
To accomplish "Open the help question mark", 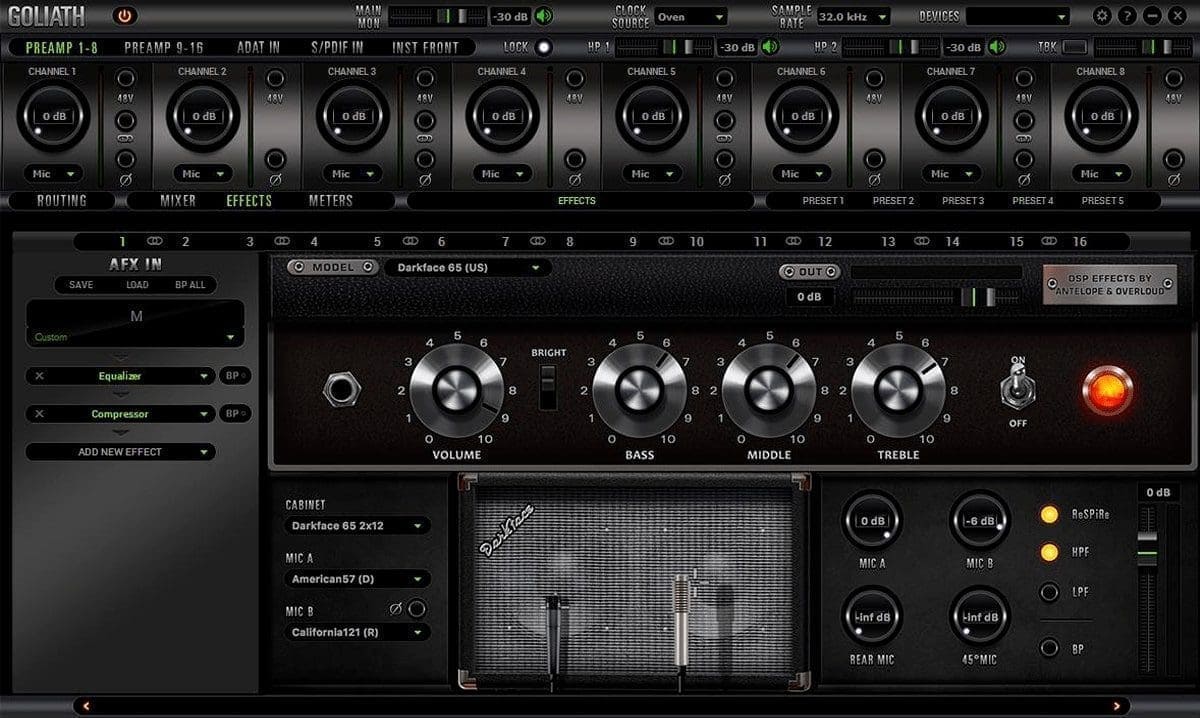I will tap(1127, 16).
